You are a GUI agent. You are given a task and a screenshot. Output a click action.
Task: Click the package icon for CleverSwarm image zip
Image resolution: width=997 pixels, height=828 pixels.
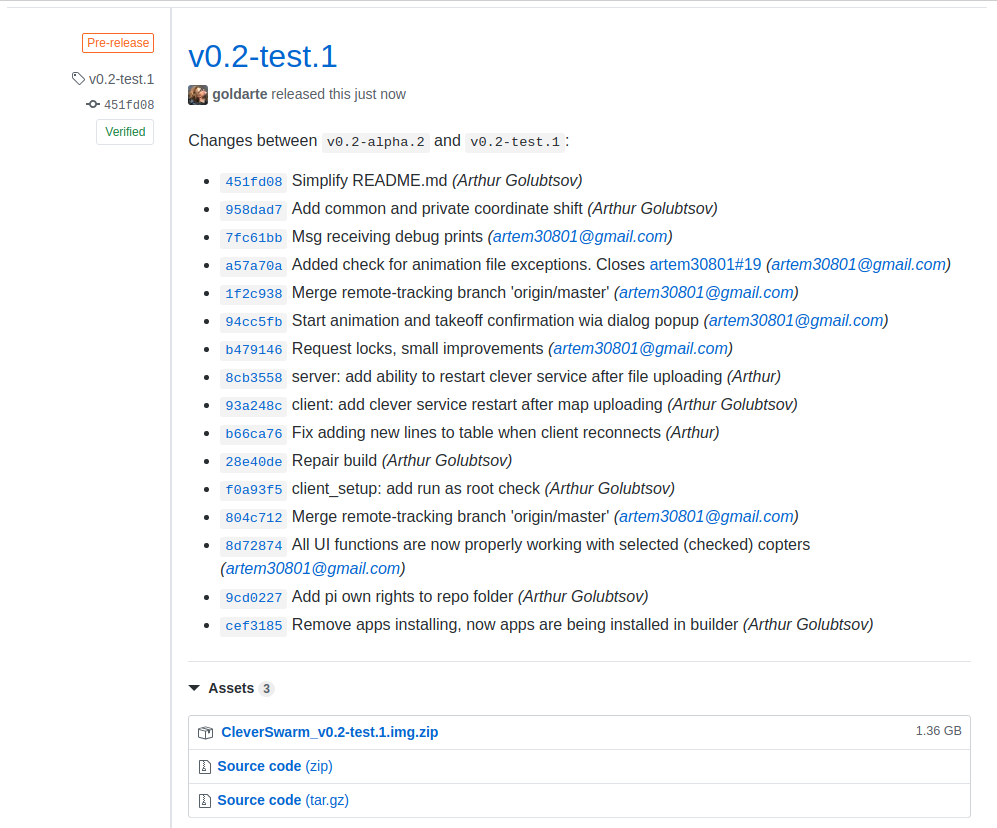tap(205, 733)
